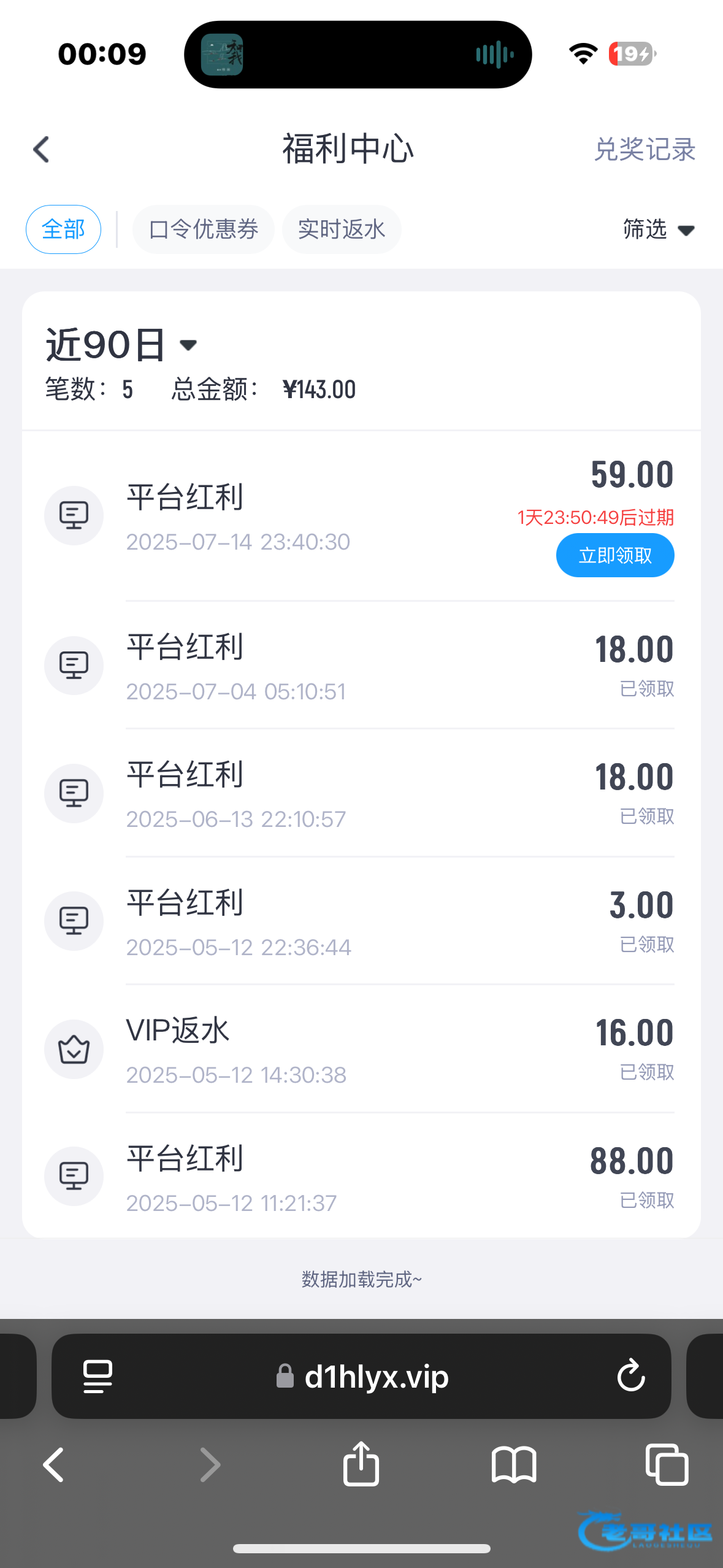Open the 兑奖记录 link
Image resolution: width=723 pixels, height=1568 pixels.
645,149
